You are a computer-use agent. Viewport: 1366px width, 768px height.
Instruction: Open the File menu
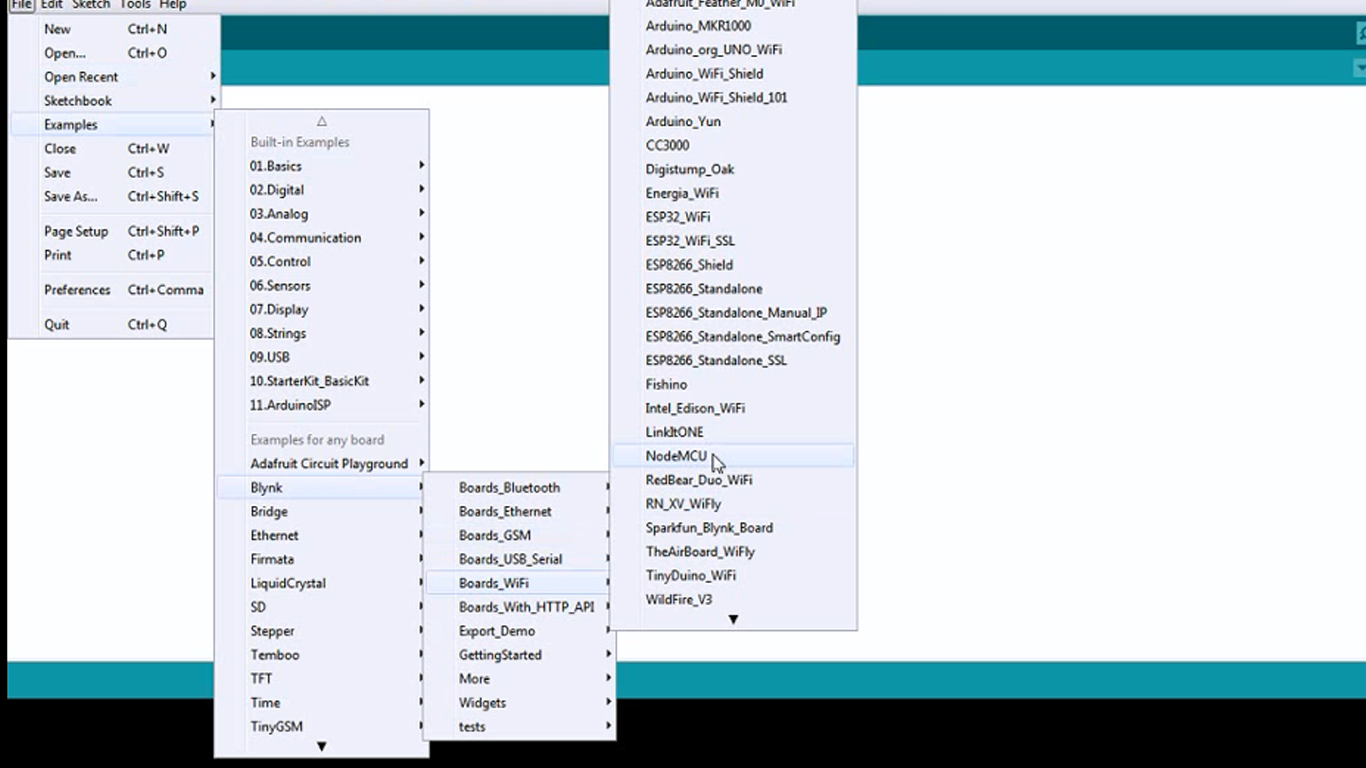pos(22,5)
